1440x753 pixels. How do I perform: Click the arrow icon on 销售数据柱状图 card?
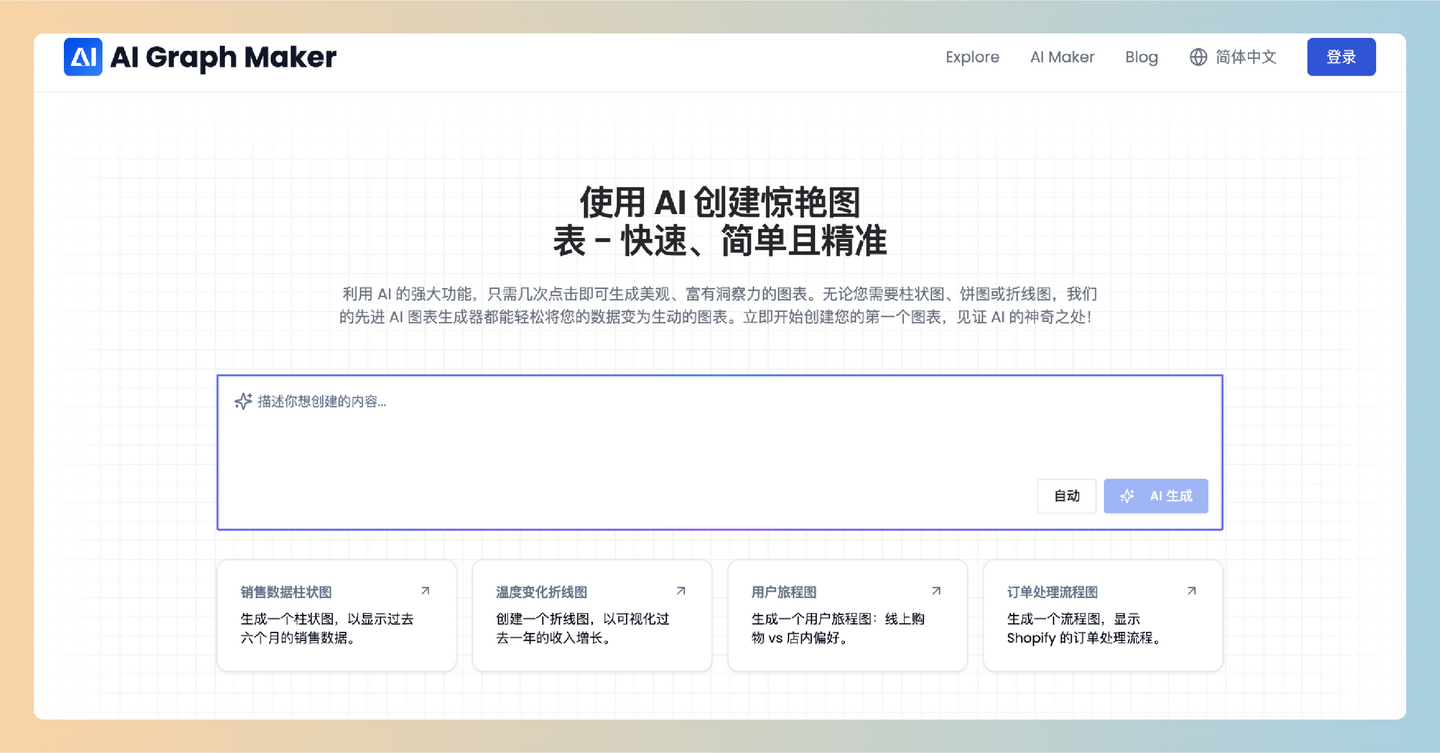click(424, 590)
